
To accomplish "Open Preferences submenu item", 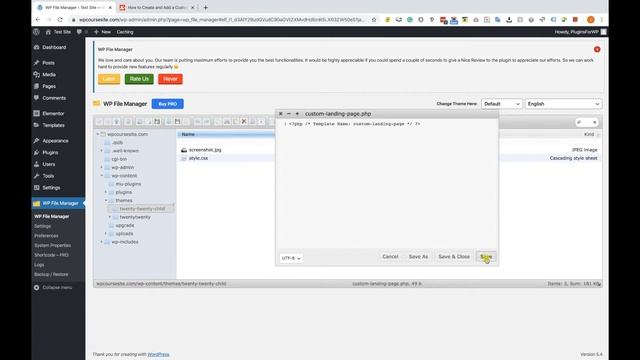I will 46,236.
